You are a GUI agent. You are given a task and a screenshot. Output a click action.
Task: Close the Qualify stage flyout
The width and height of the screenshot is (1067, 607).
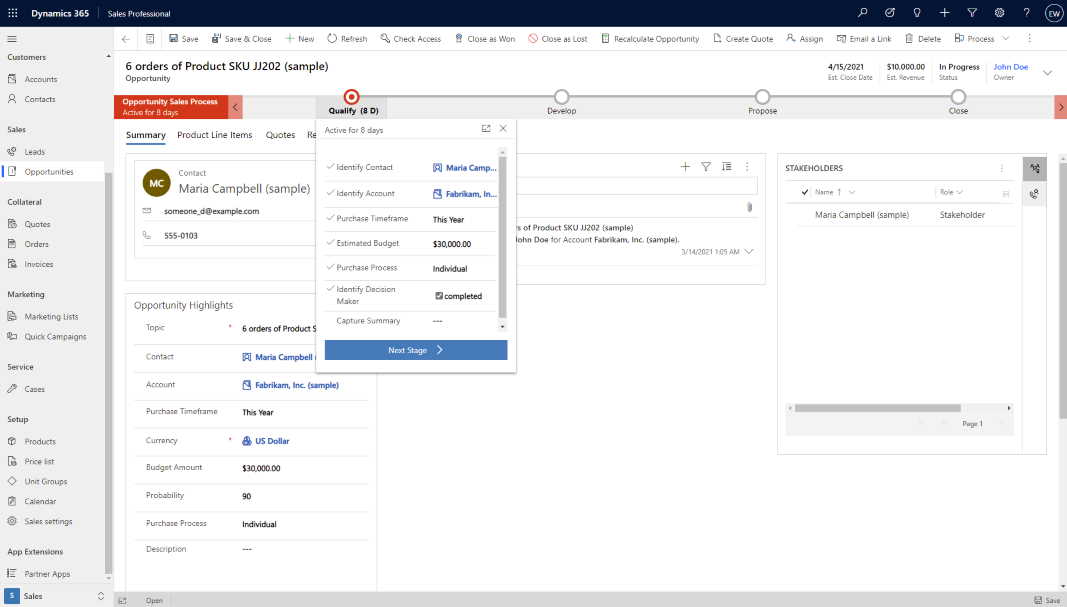point(503,128)
